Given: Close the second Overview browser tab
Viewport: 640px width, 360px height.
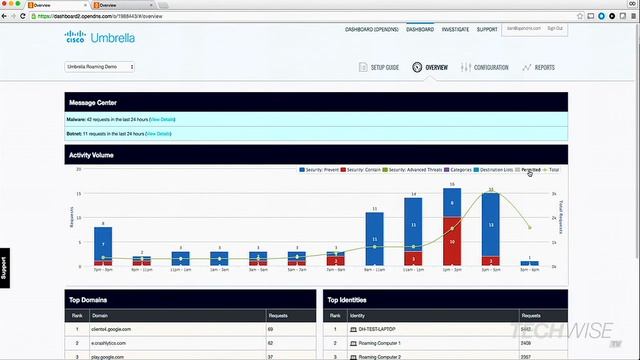Looking at the screenshot, I should click(x=151, y=5).
